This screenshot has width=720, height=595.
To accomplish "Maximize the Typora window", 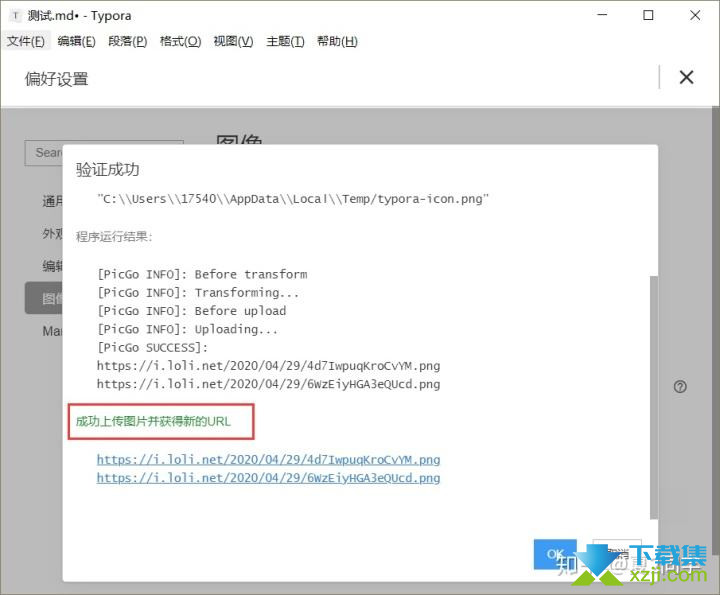I will coord(648,15).
